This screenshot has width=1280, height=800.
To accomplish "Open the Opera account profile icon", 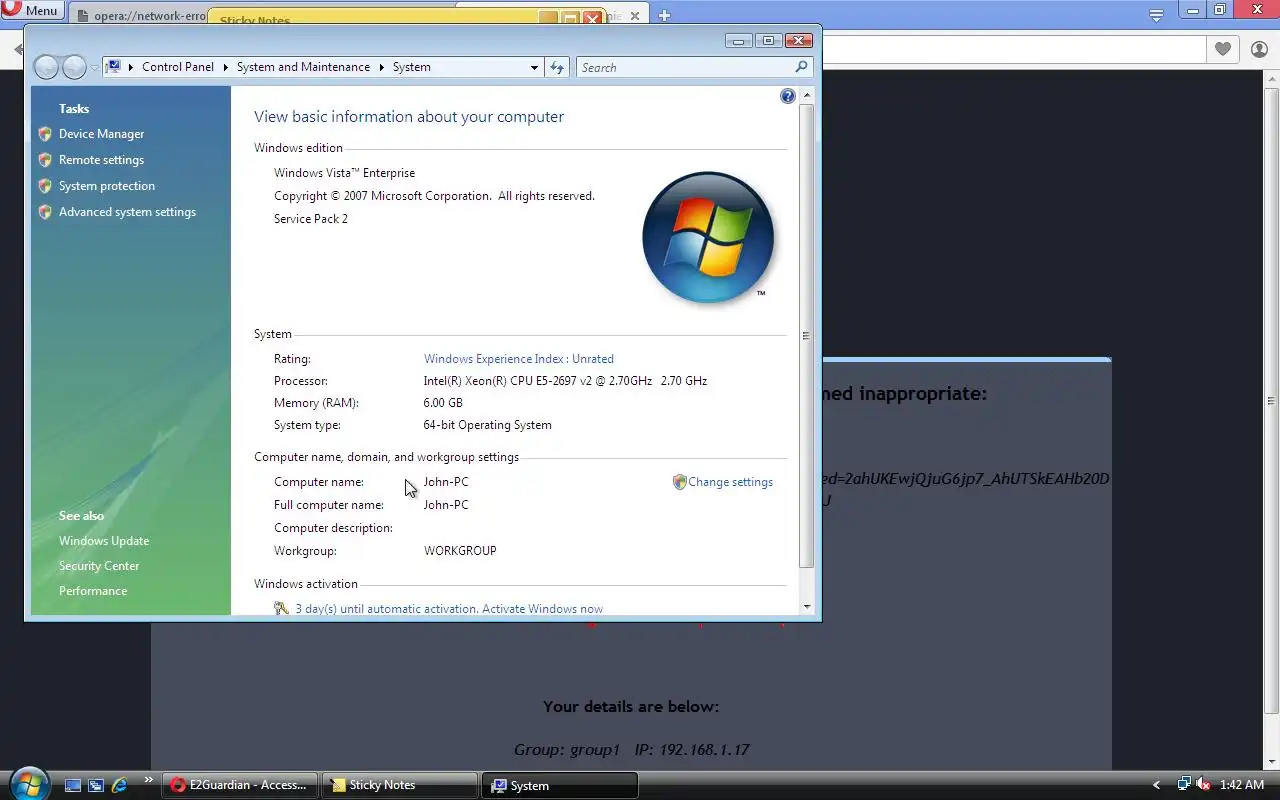I will (1258, 49).
